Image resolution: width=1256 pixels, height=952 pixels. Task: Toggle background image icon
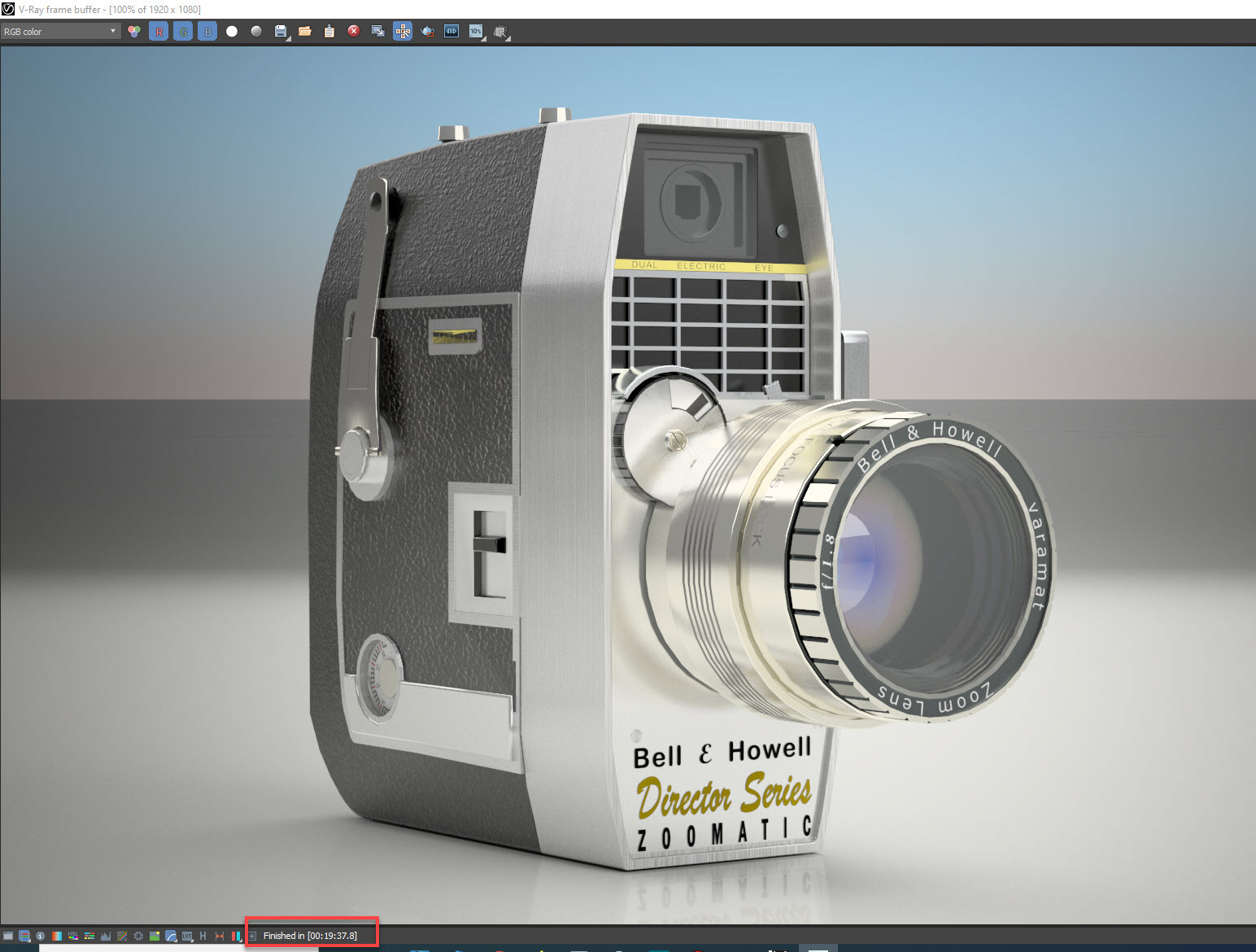[155, 936]
